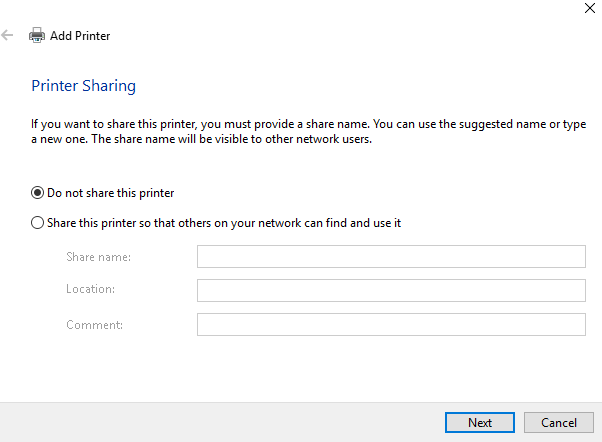Click the Share name text field
This screenshot has height=442, width=602.
click(x=390, y=257)
